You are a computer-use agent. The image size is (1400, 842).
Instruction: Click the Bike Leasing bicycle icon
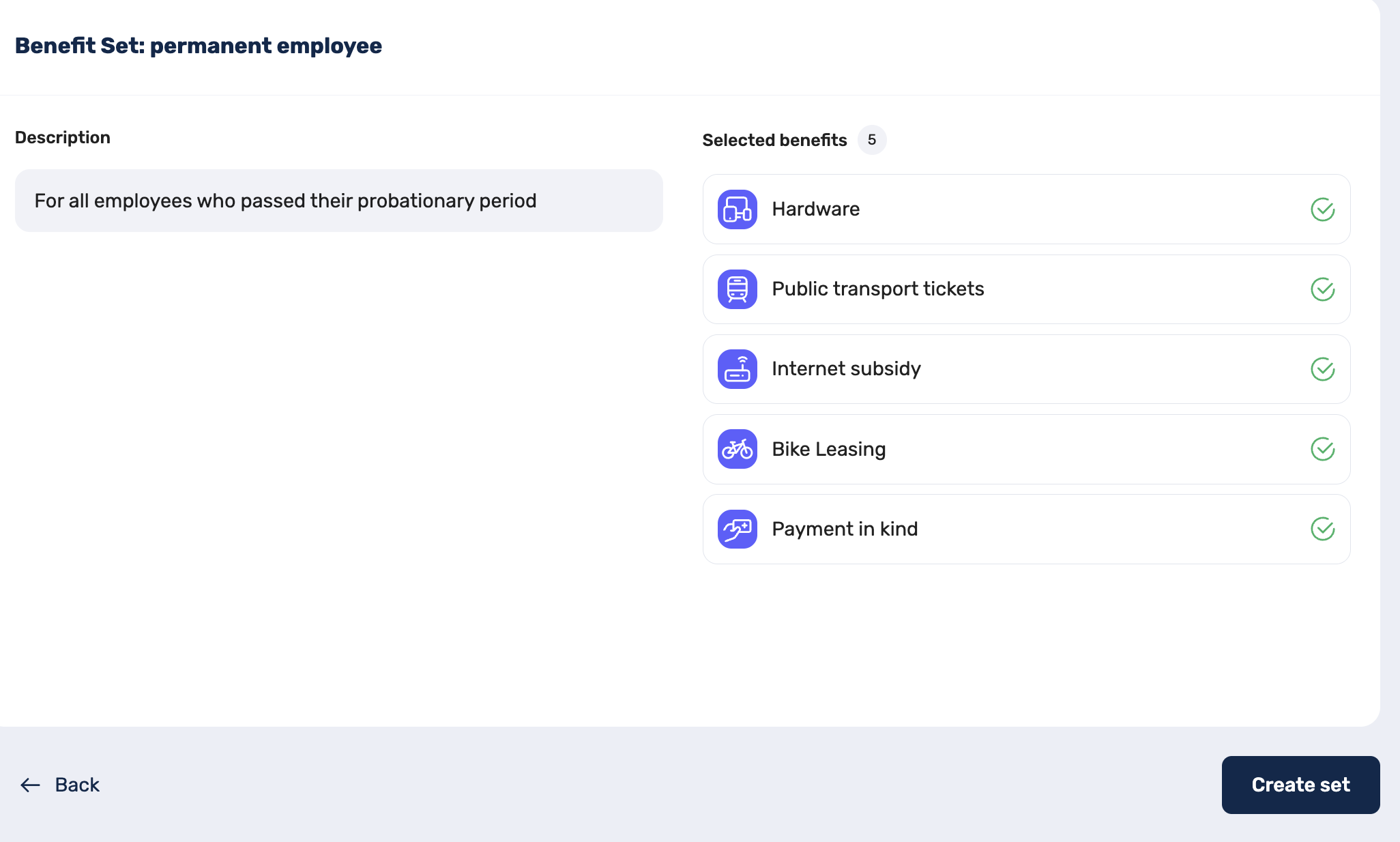(737, 449)
